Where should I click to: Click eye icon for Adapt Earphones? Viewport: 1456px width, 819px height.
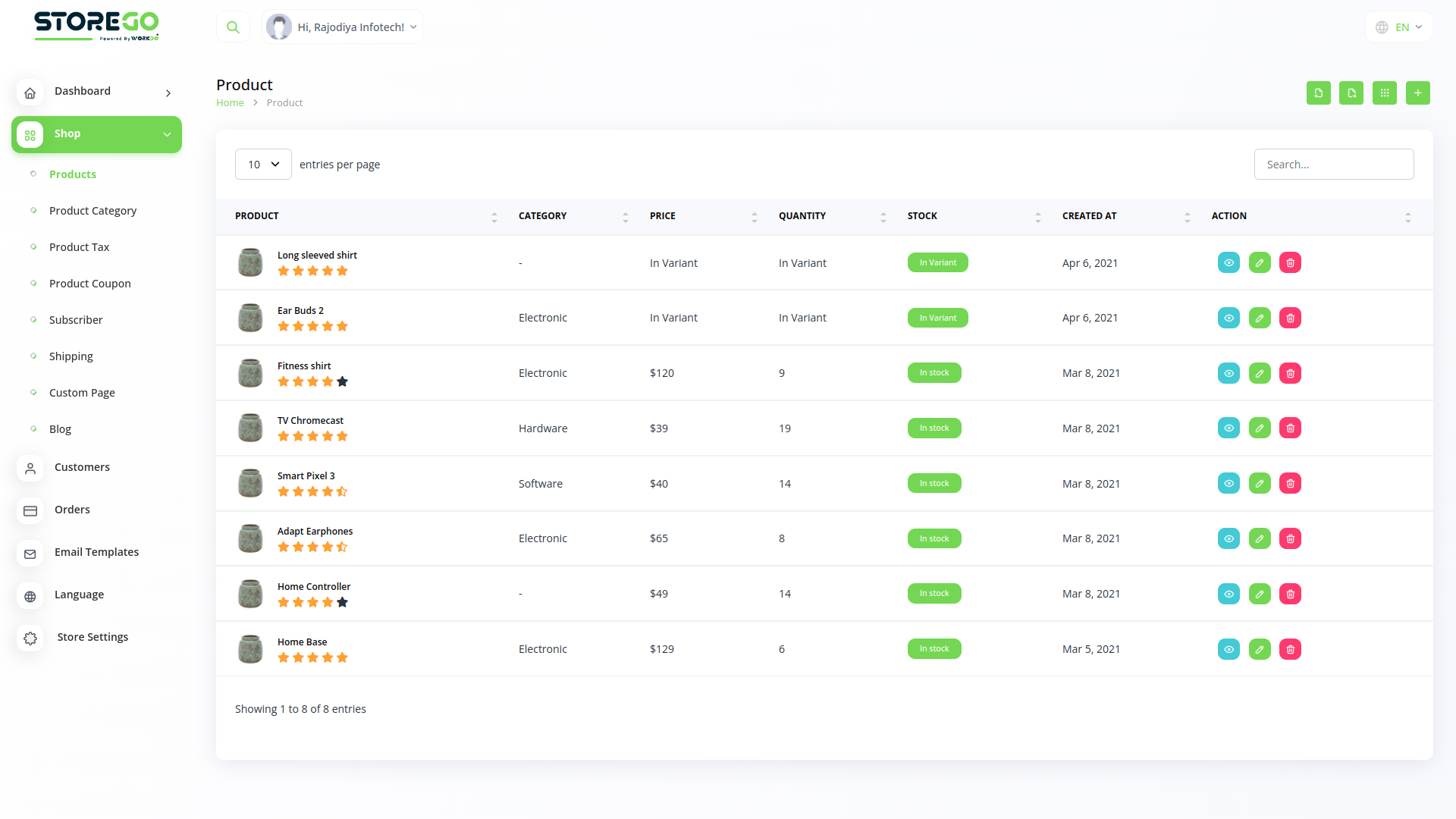(1228, 538)
